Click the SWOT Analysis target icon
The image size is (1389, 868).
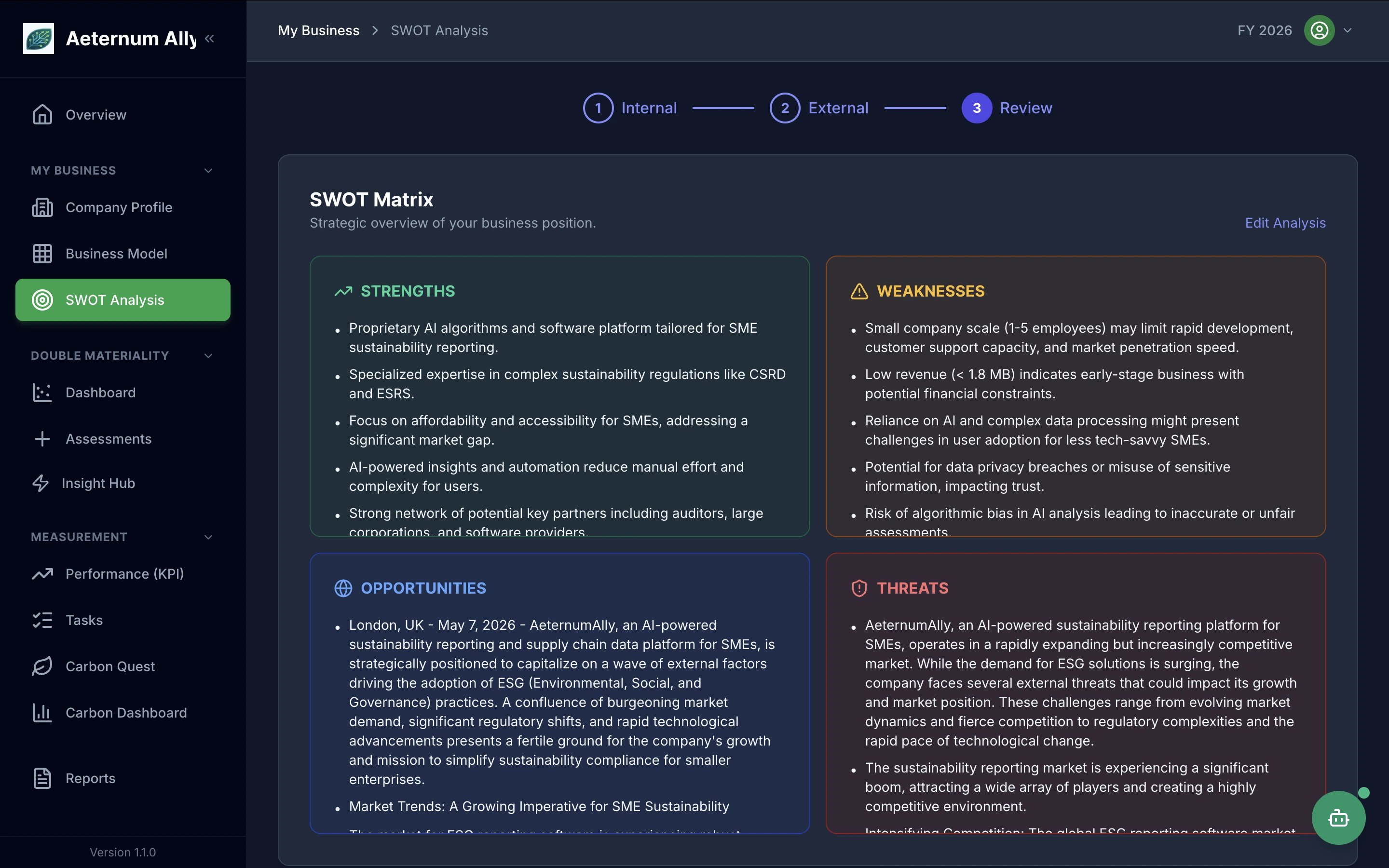[x=42, y=299]
